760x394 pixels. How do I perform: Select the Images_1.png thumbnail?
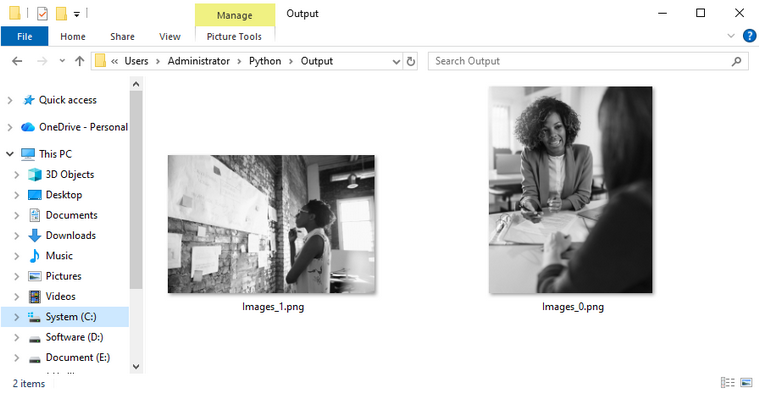pos(271,224)
